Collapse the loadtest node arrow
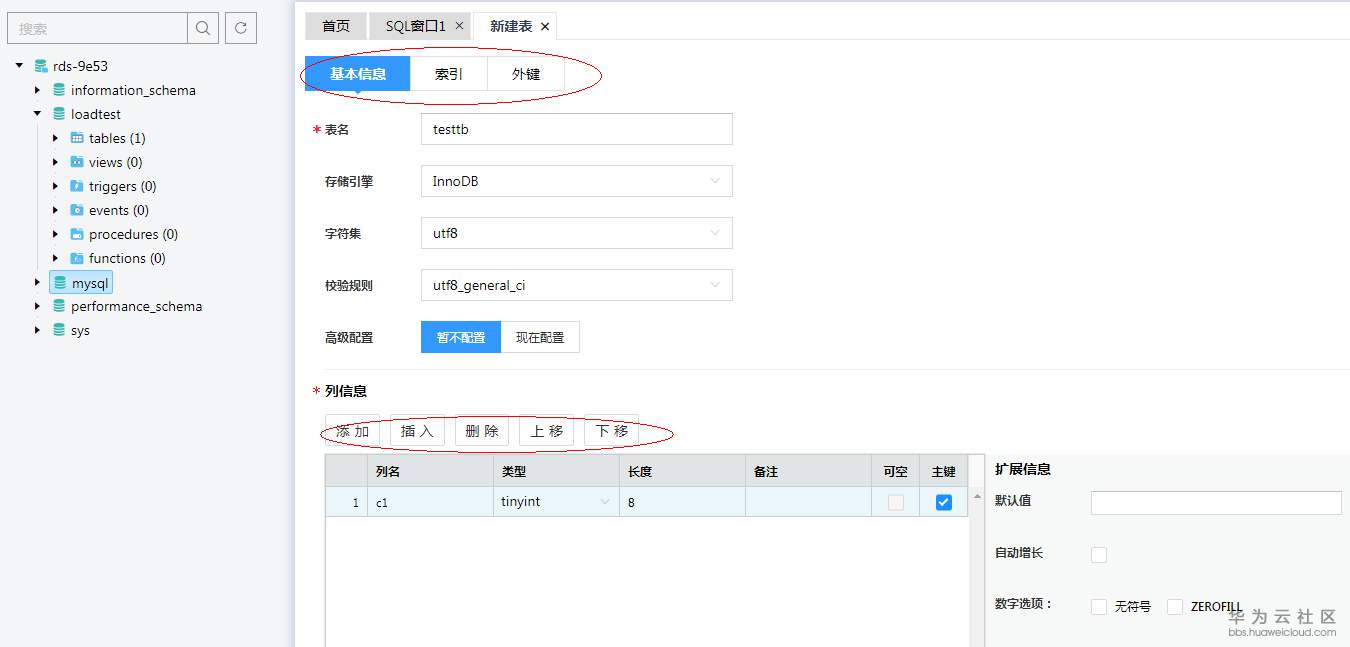The image size is (1350, 647). pyautogui.click(x=37, y=114)
